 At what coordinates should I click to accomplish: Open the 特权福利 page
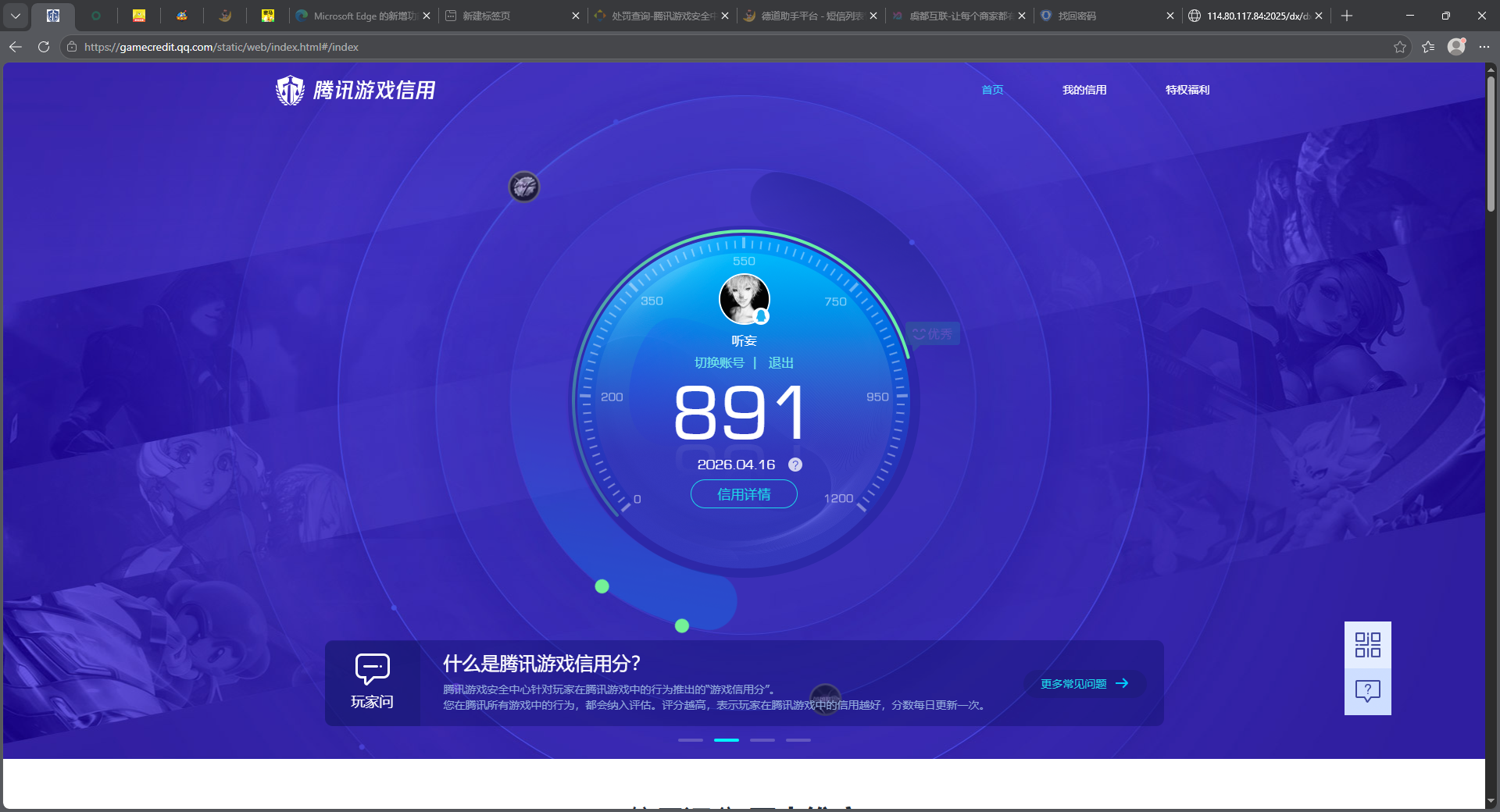(x=1187, y=90)
